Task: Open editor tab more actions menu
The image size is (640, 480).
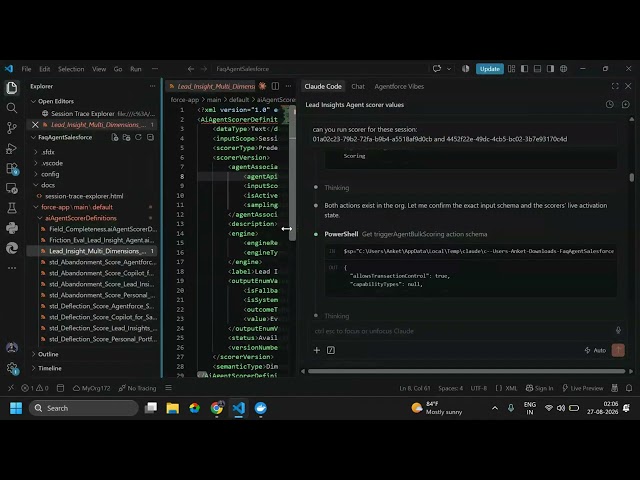Action: pos(289,86)
